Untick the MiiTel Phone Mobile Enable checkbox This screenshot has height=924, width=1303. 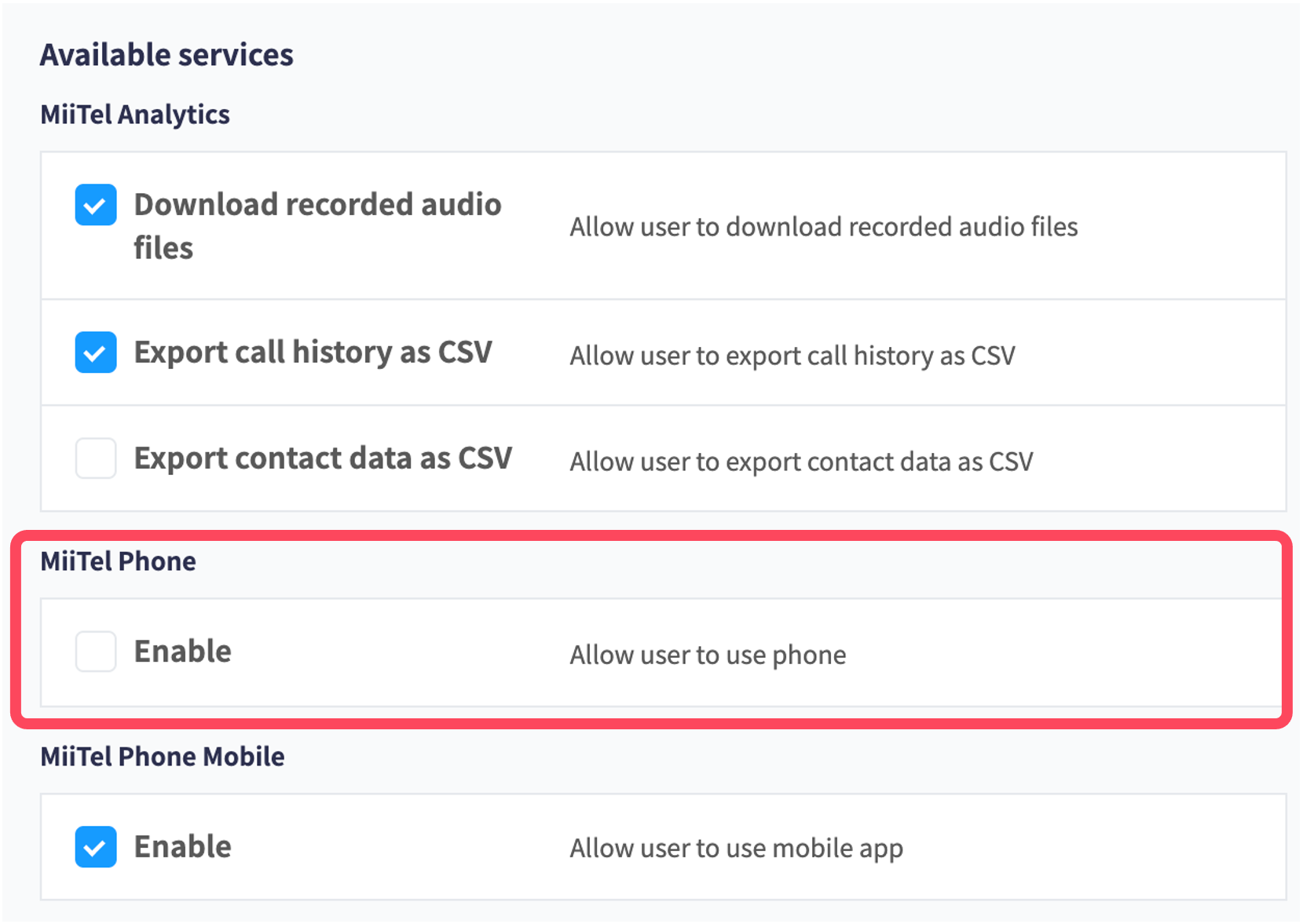[x=96, y=847]
